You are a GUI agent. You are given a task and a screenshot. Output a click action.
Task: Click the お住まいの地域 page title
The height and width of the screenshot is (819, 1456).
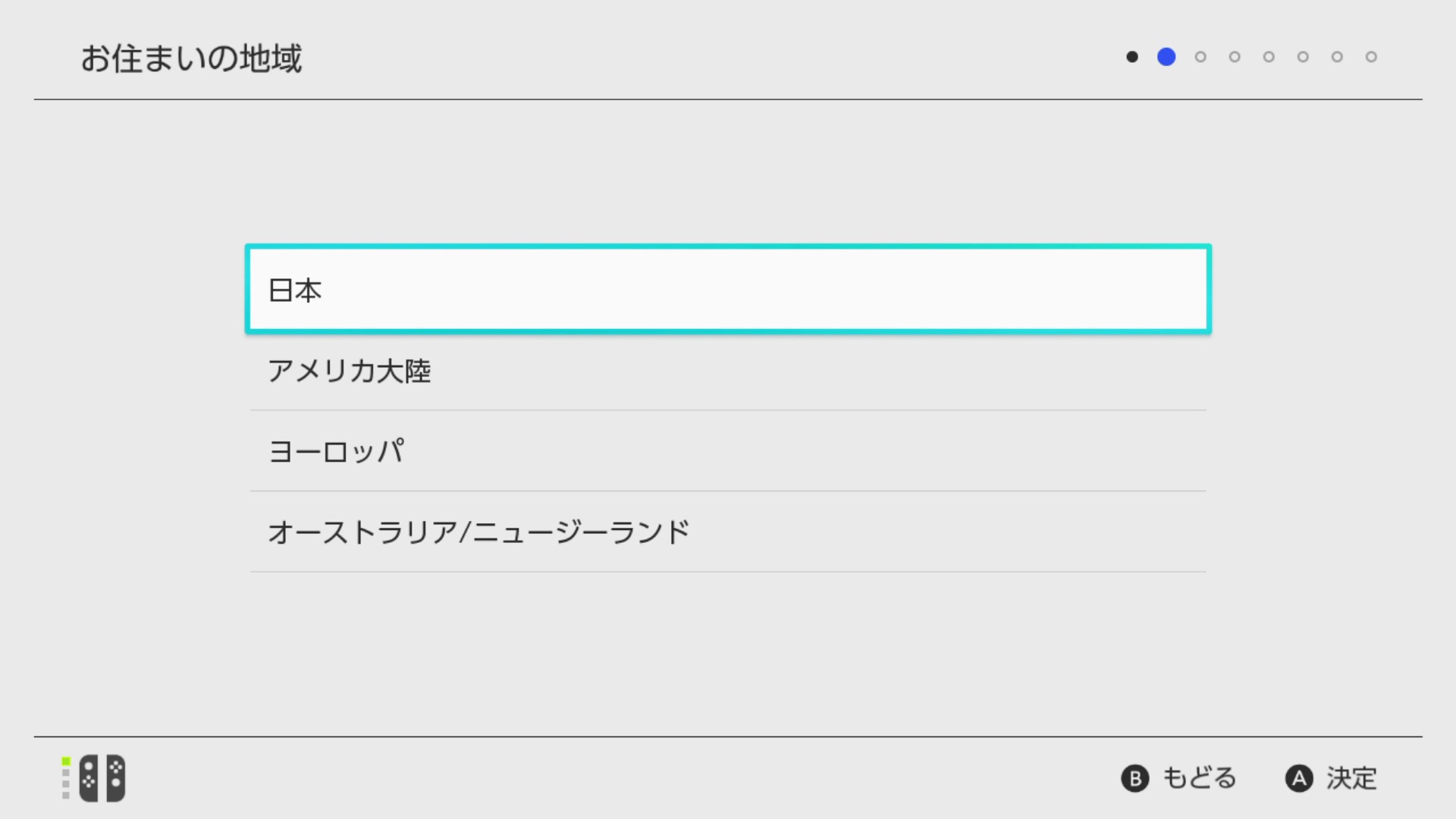pyautogui.click(x=191, y=58)
